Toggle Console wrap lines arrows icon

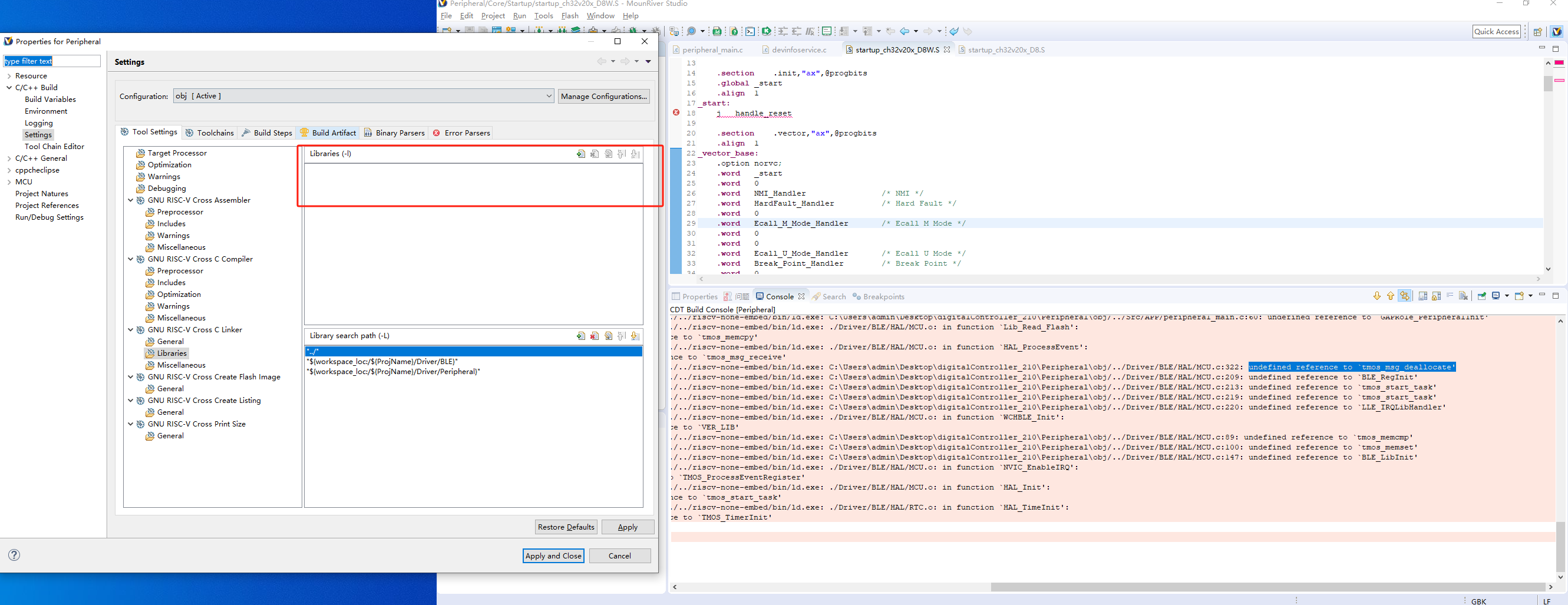pyautogui.click(x=1405, y=296)
